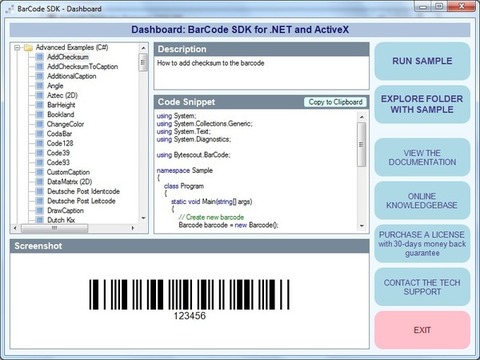Copy code with Copy to Clipboard

coord(335,102)
